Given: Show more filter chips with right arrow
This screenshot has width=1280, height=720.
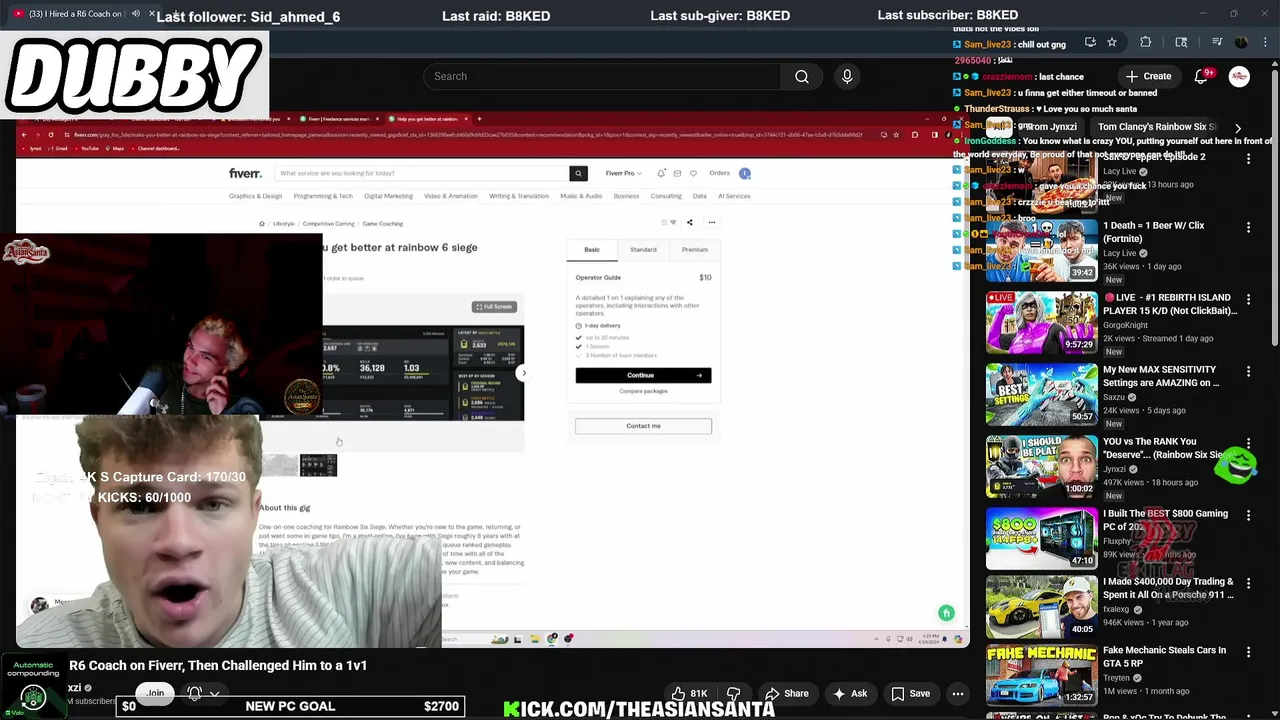Looking at the screenshot, I should 1238,128.
